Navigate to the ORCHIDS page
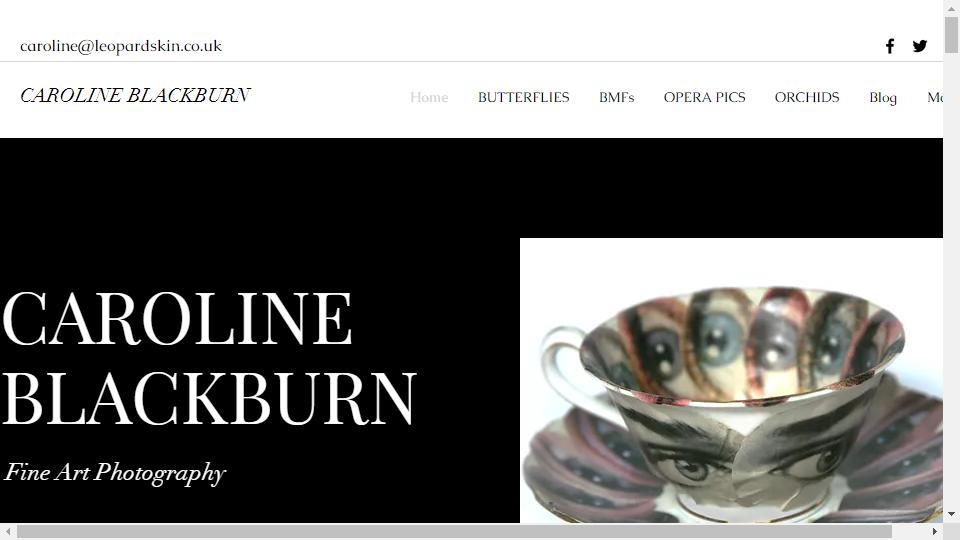 [807, 97]
